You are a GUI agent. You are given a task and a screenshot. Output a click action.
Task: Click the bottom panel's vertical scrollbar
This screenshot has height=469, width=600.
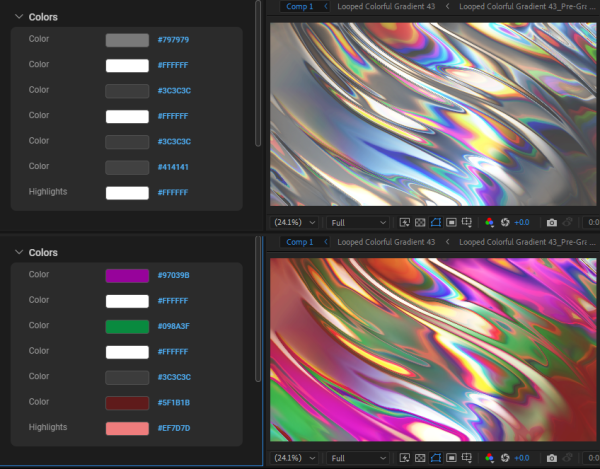pyautogui.click(x=258, y=309)
